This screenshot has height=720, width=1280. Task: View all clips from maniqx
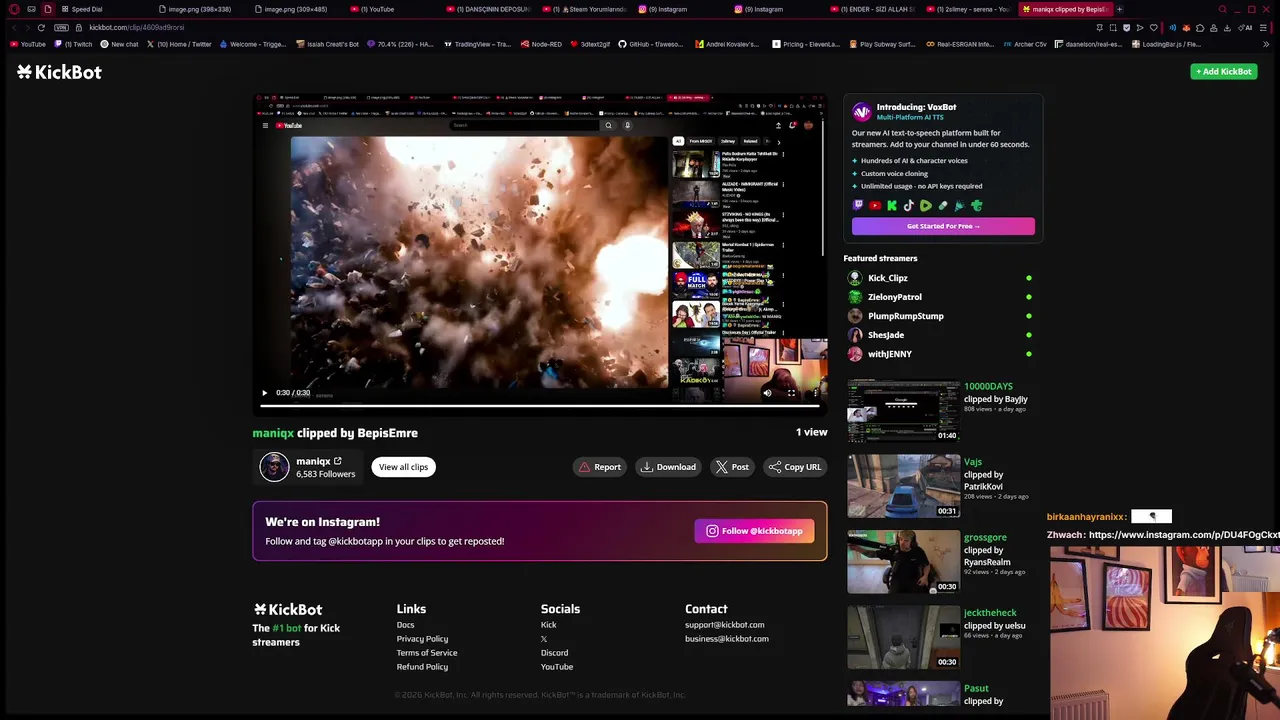click(x=403, y=467)
